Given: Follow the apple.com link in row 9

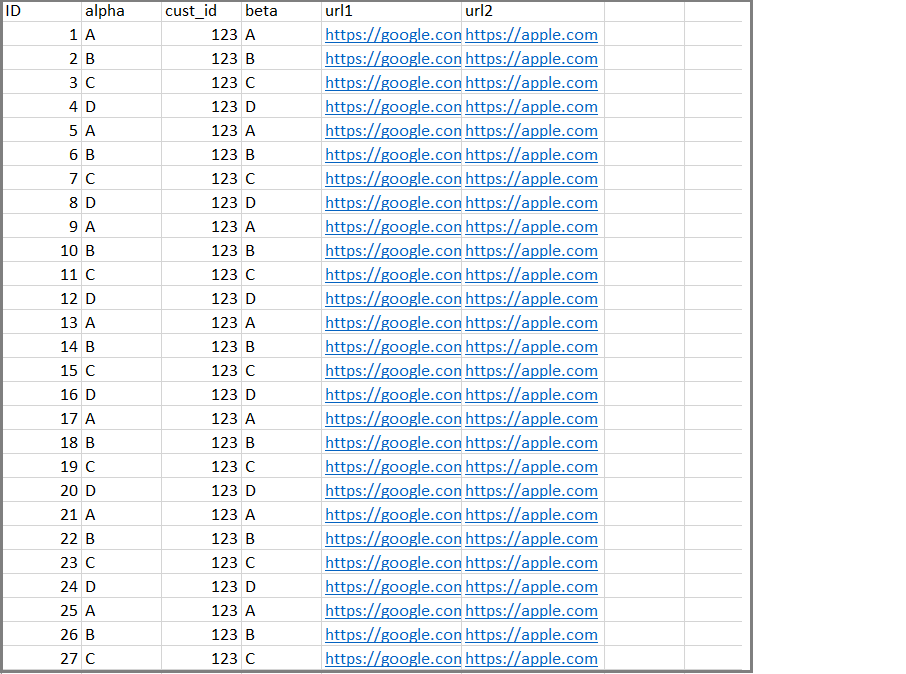Looking at the screenshot, I should (x=531, y=227).
